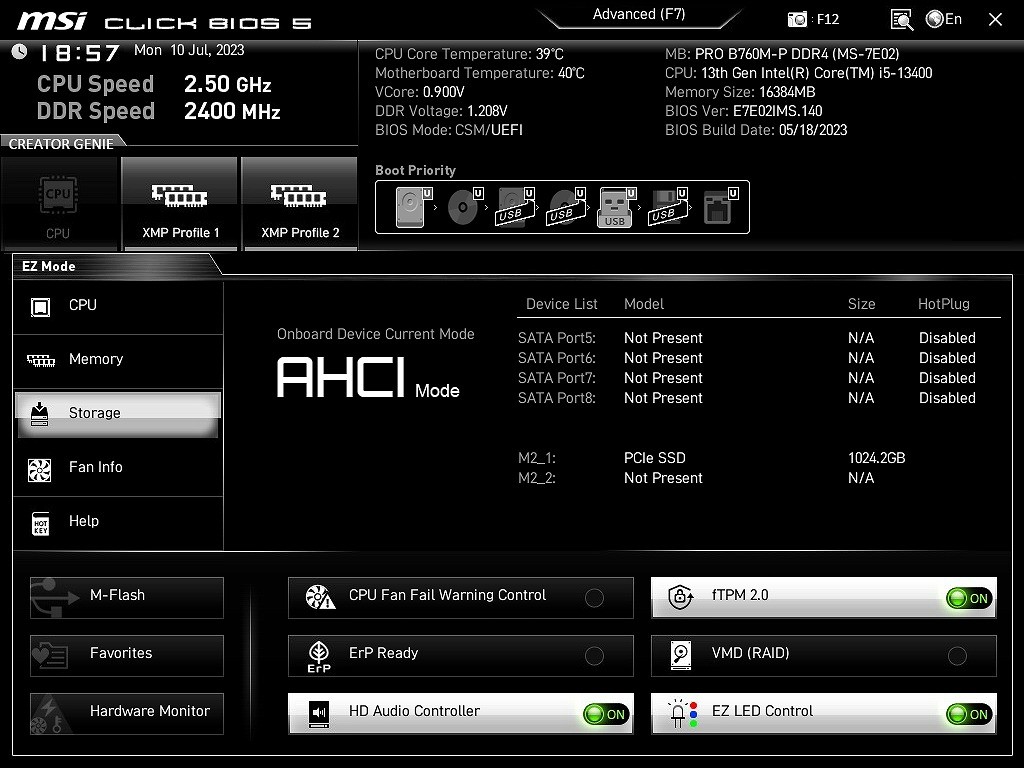
Task: Enable XMP Profile 1
Action: tap(180, 204)
